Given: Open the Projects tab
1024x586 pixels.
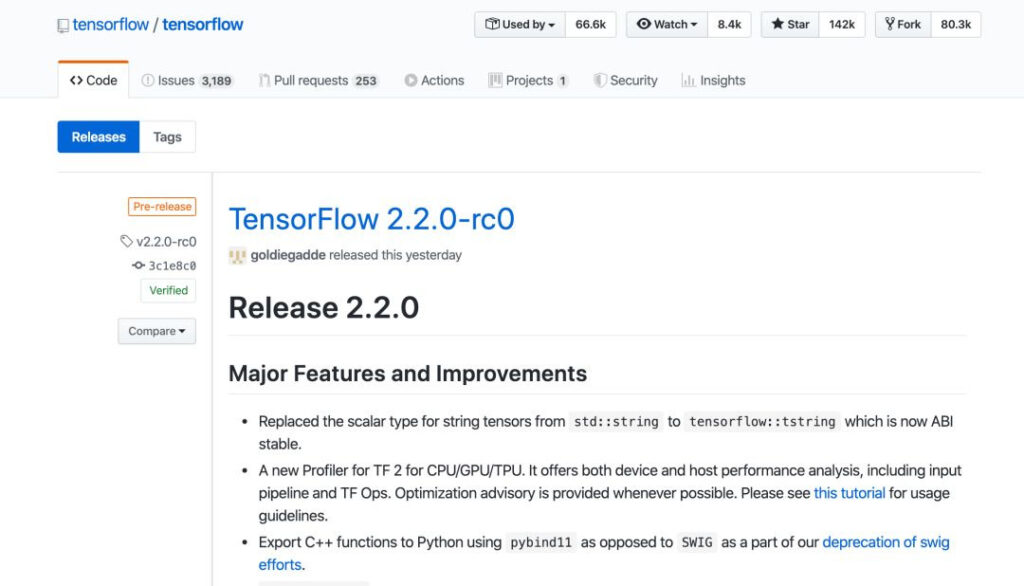Looking at the screenshot, I should click(528, 81).
